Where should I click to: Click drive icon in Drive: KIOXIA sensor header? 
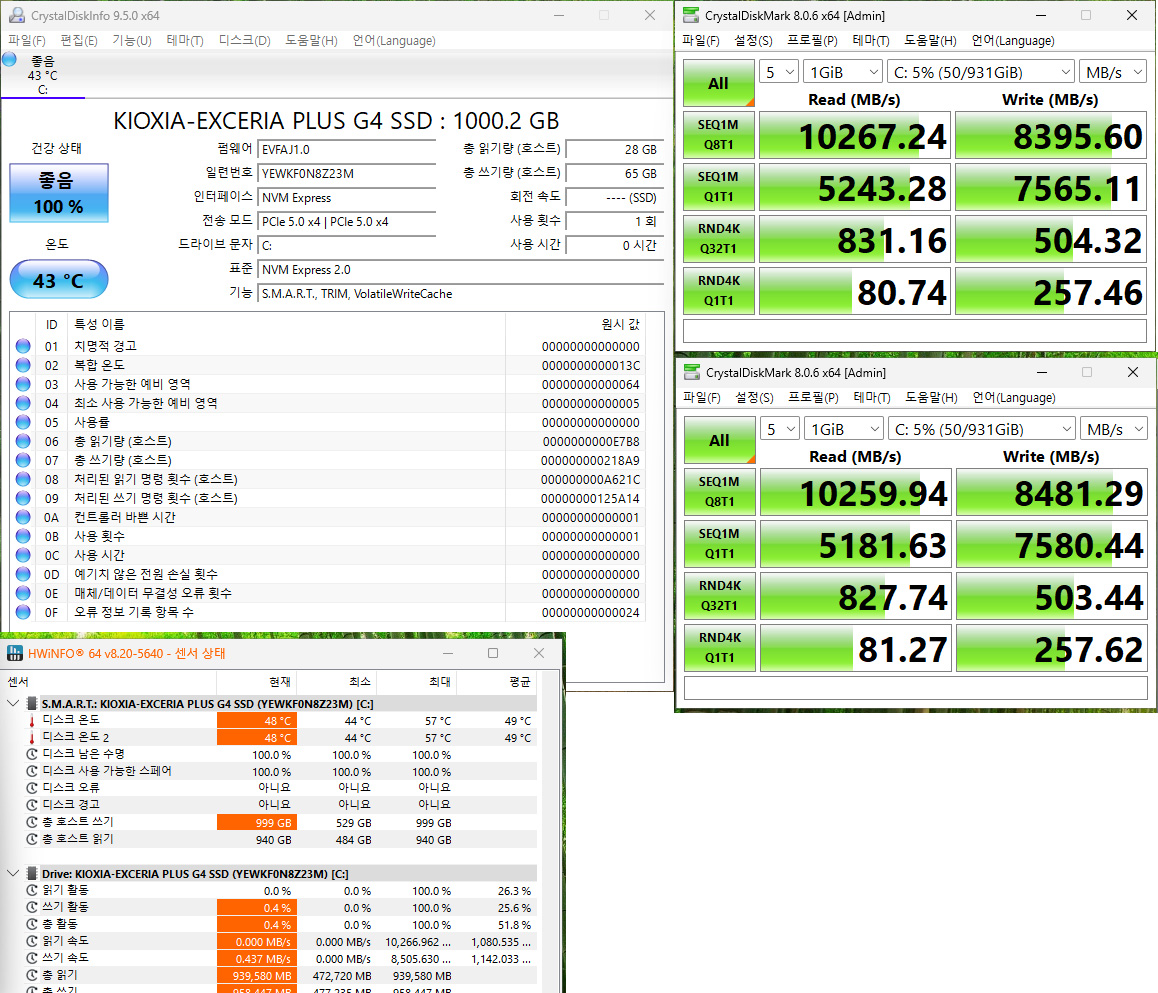tap(32, 873)
